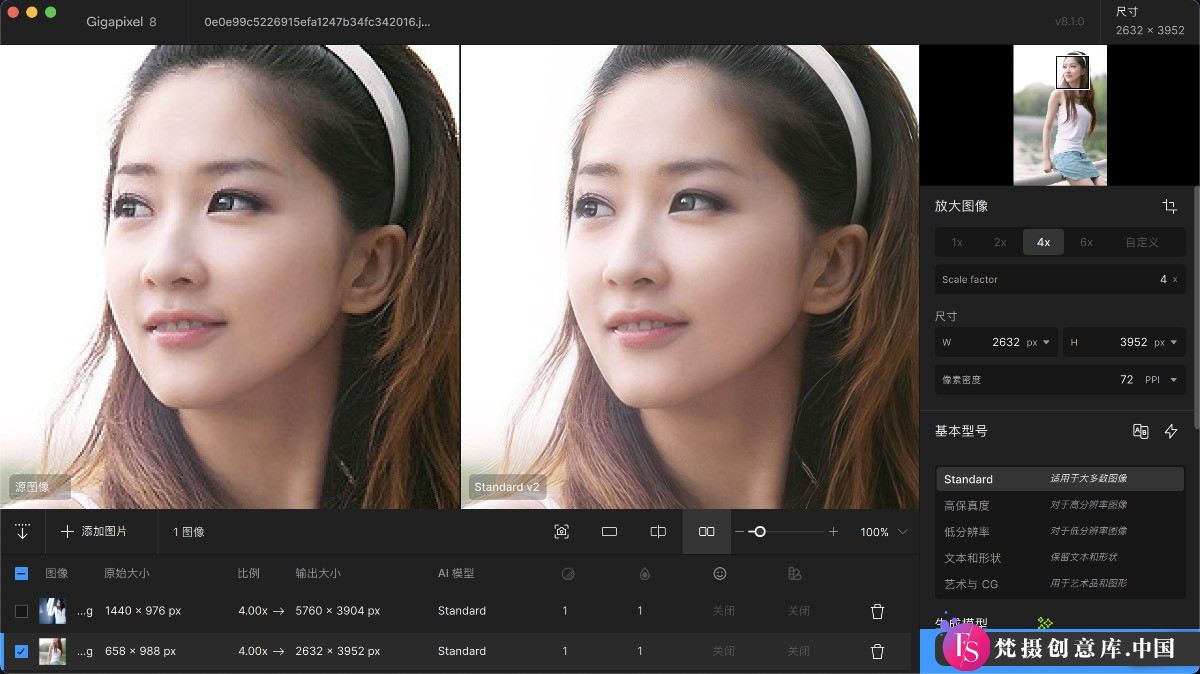
Task: Click Standard AI model in 1440 × 976 row
Action: tap(462, 610)
